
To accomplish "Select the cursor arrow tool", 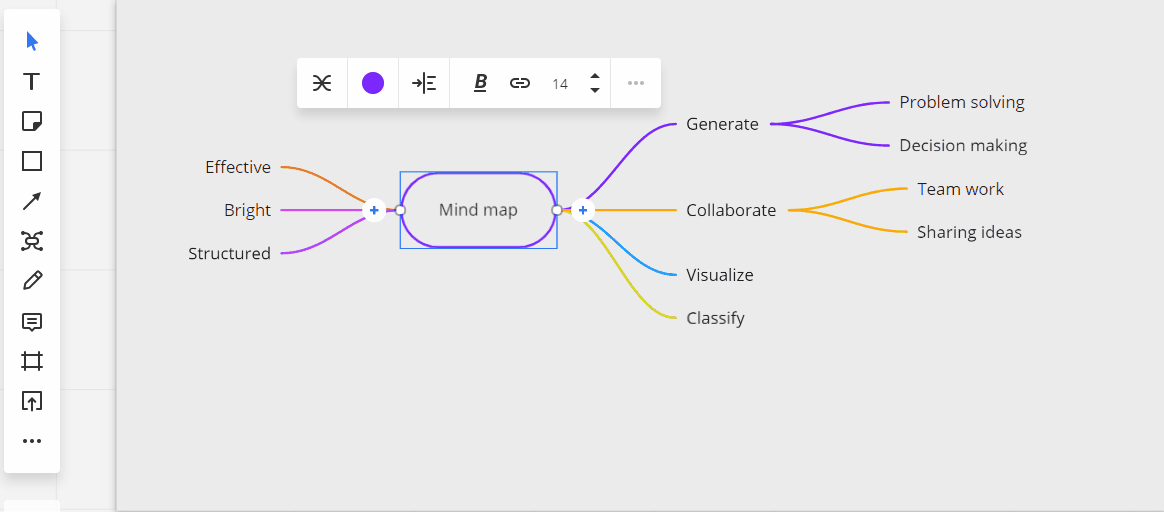I will coord(32,41).
